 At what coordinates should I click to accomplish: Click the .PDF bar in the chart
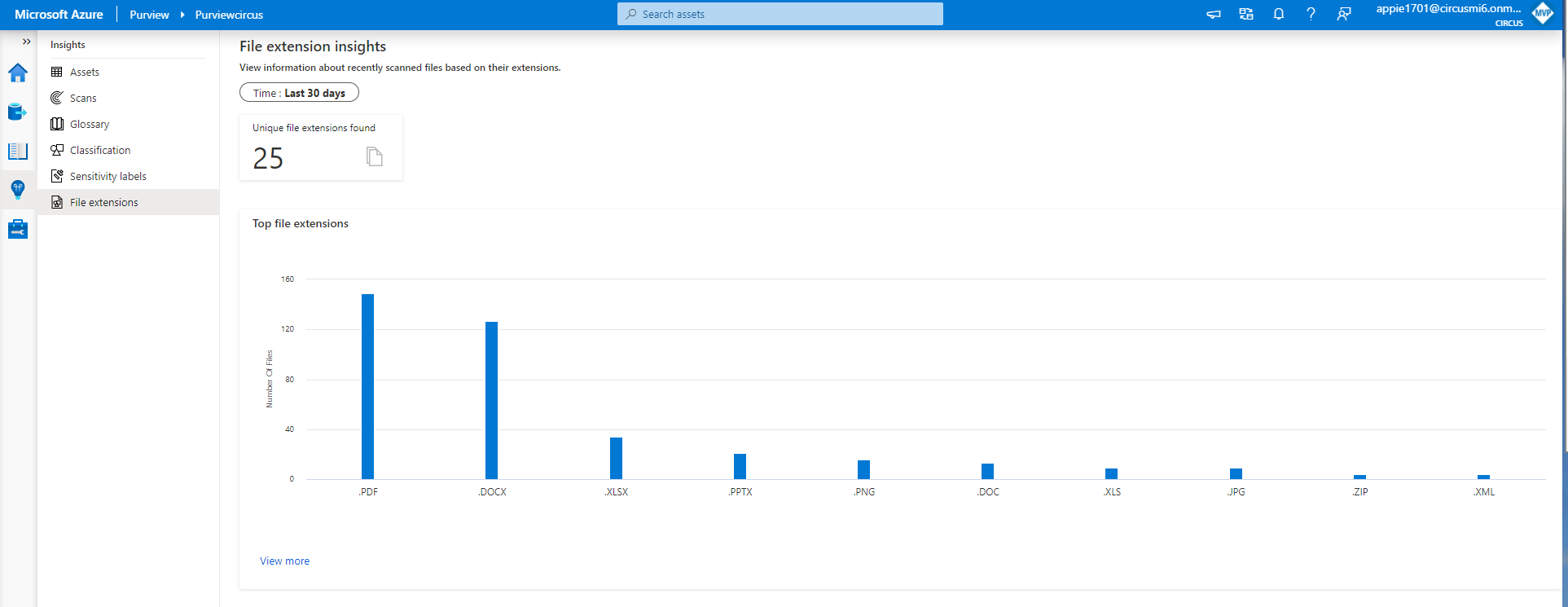pos(367,386)
